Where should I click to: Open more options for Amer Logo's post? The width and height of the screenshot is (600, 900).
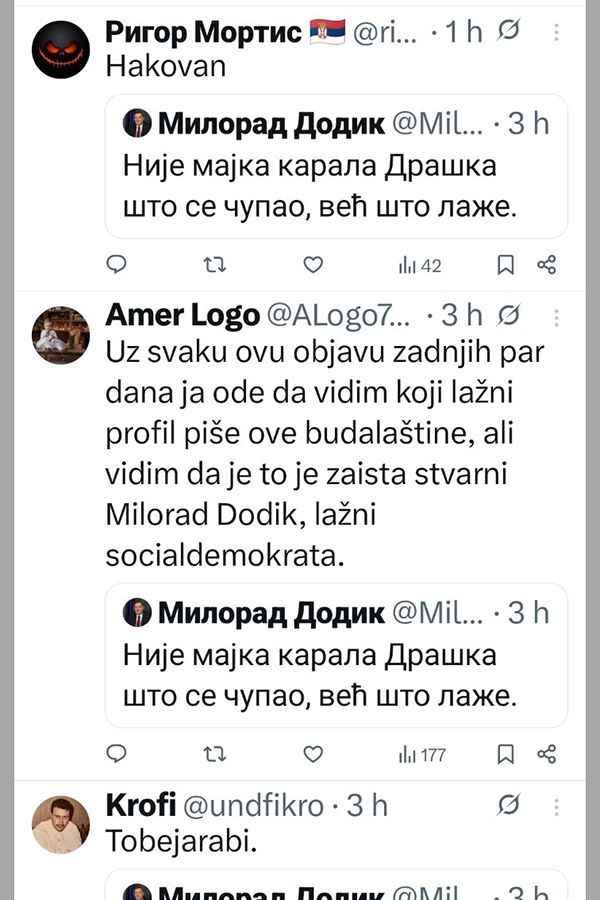tap(557, 316)
